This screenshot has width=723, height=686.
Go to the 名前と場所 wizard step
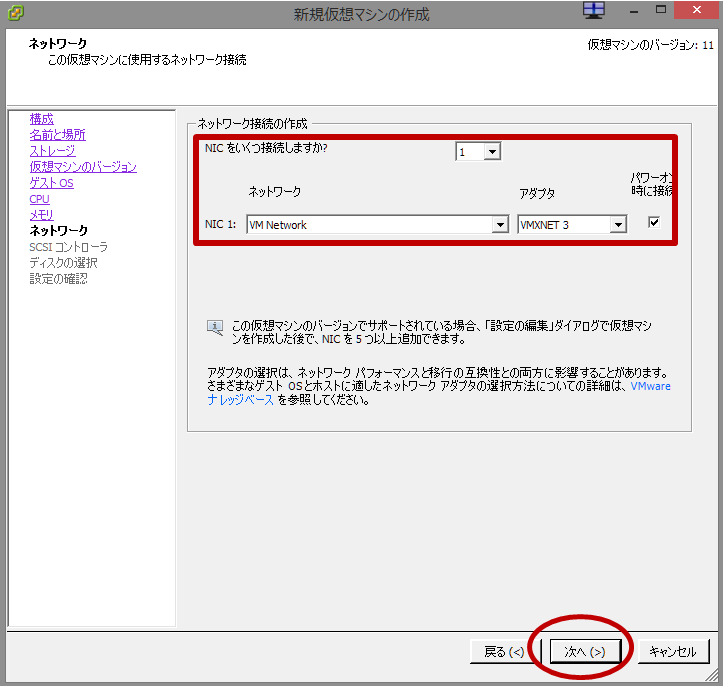(57, 135)
